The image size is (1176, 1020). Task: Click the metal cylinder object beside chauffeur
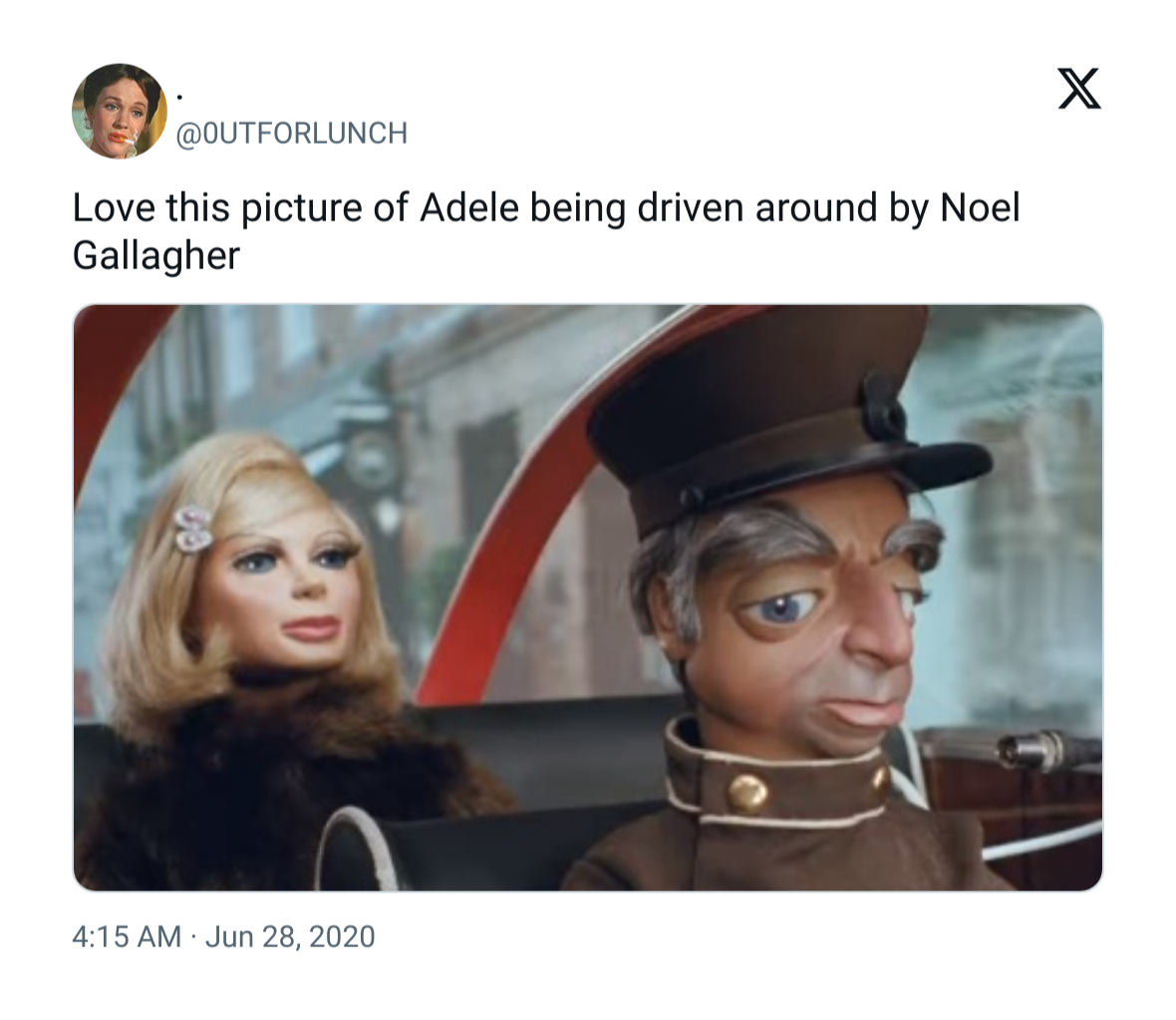pyautogui.click(x=1042, y=751)
